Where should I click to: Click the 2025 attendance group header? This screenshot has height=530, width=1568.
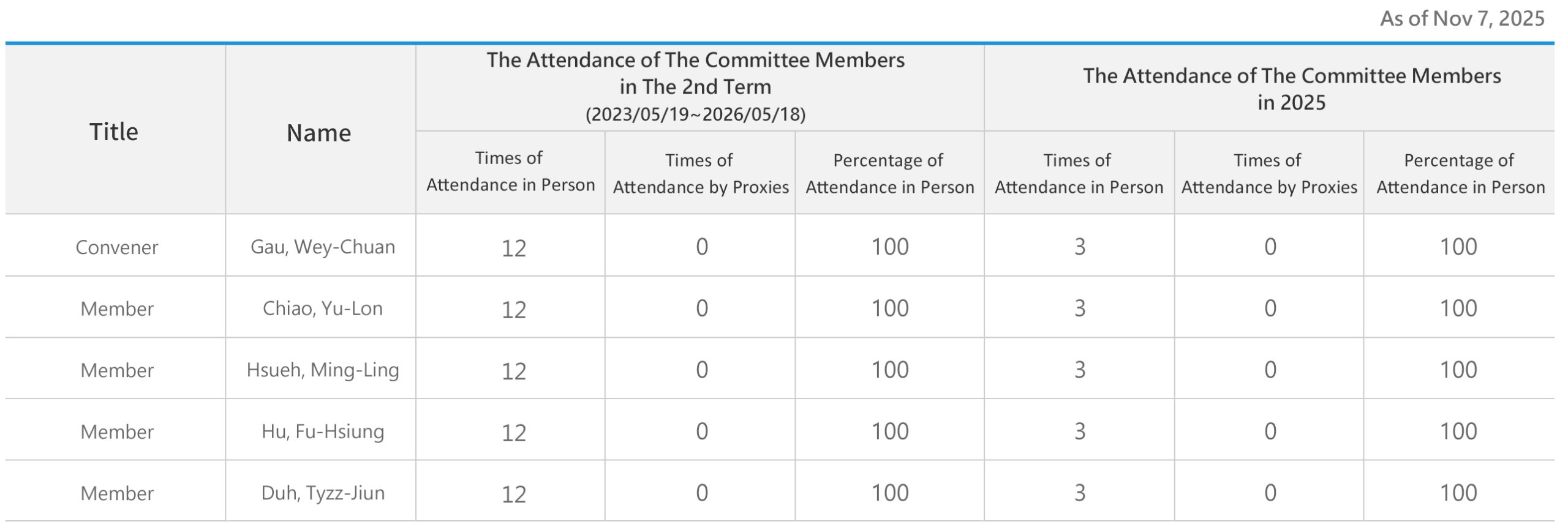[1291, 89]
